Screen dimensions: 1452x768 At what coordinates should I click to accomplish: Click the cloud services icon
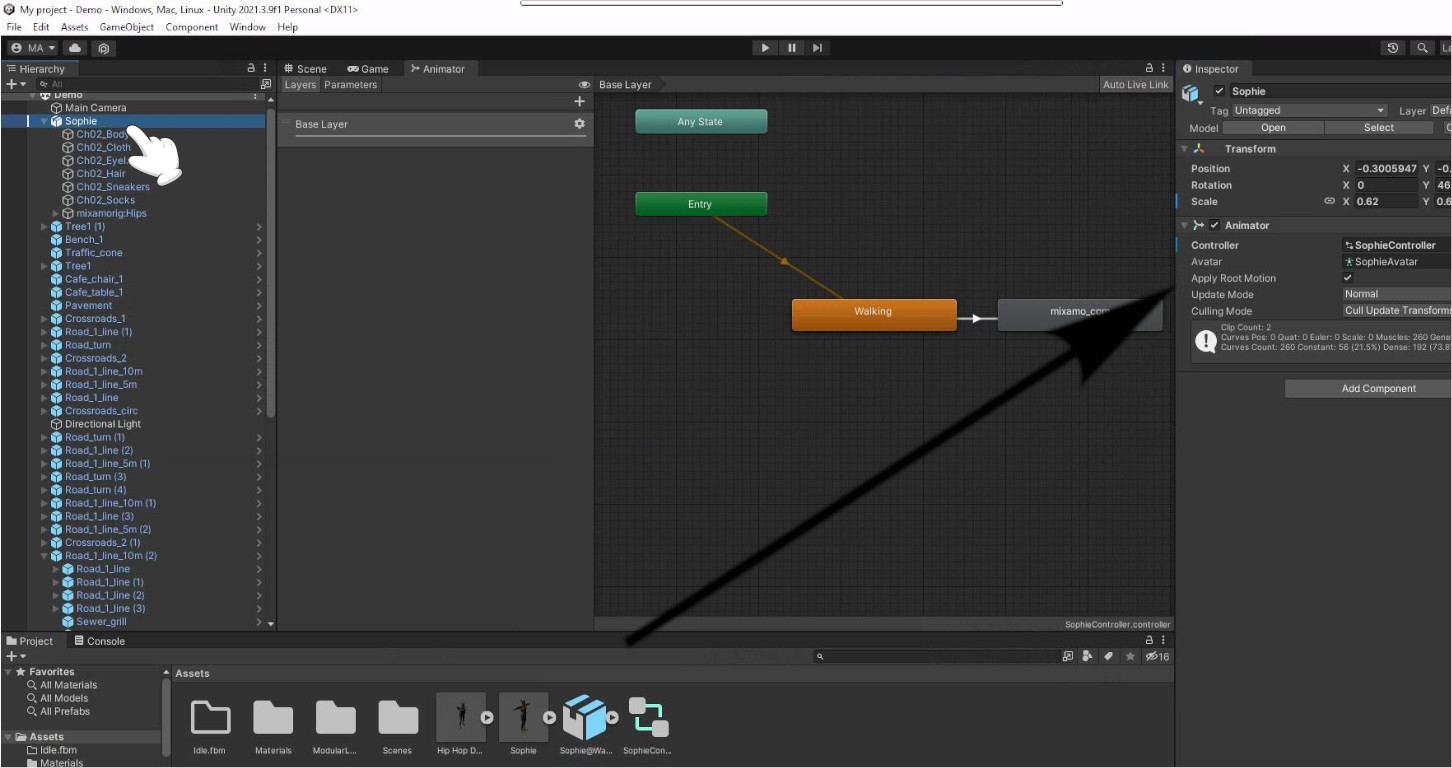75,48
